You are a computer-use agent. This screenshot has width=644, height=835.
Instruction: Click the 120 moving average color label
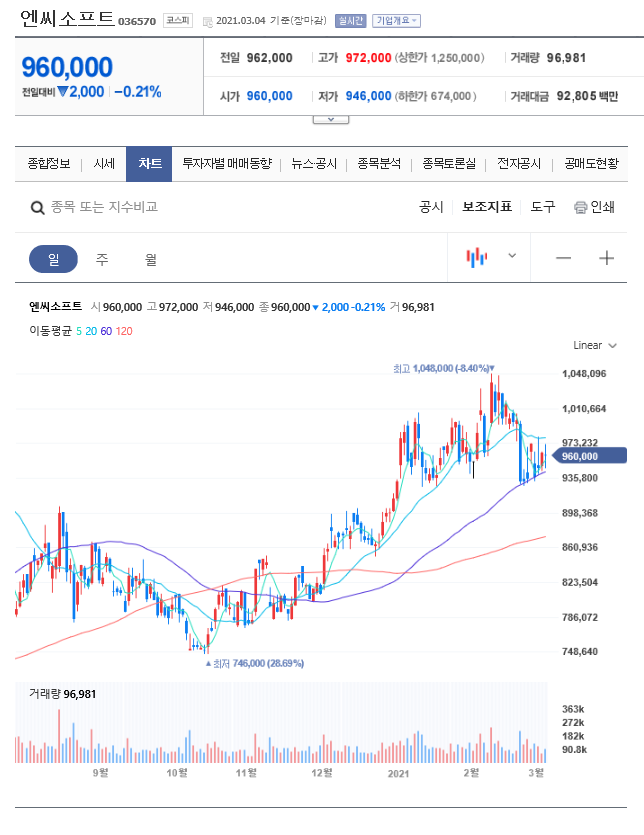pyautogui.click(x=124, y=331)
